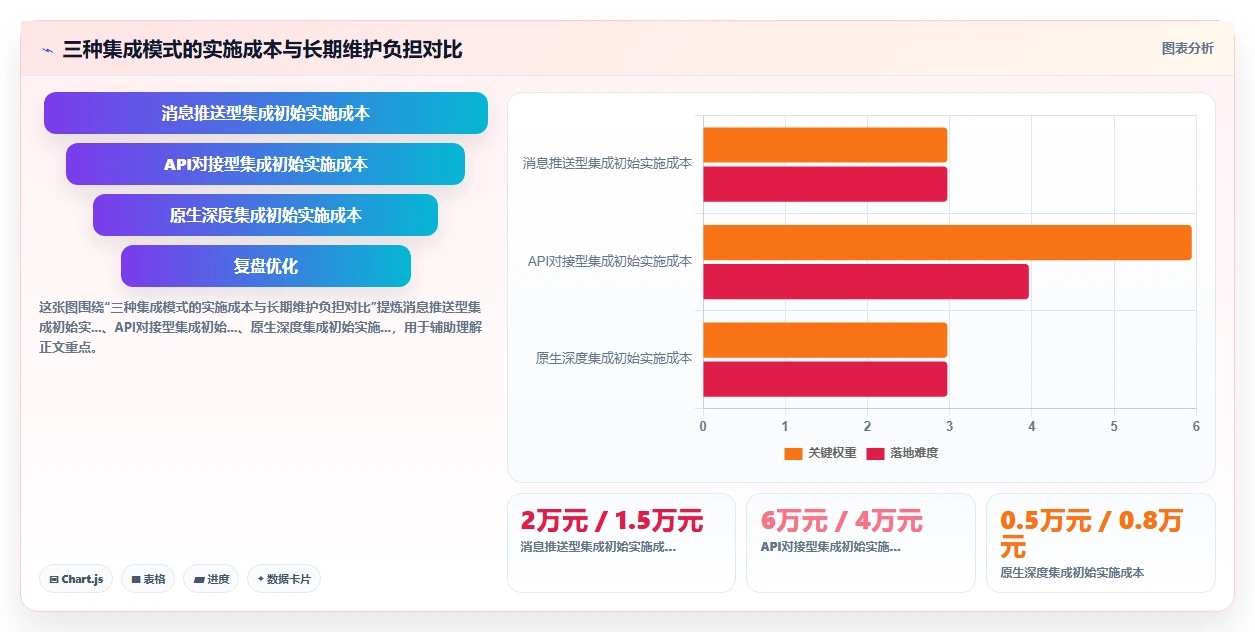The image size is (1255, 632).
Task: Click the 关键权重 legend text
Action: click(832, 453)
